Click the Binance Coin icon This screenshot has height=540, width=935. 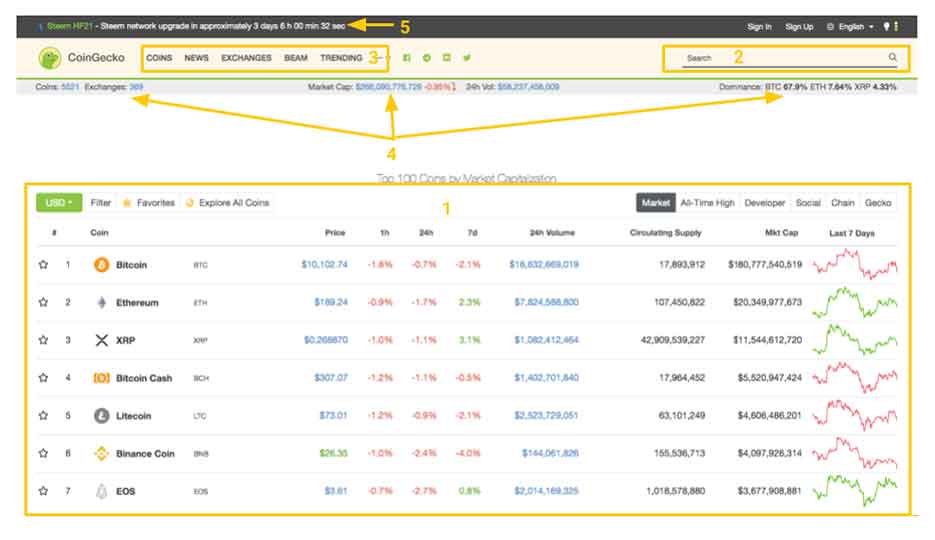click(101, 454)
